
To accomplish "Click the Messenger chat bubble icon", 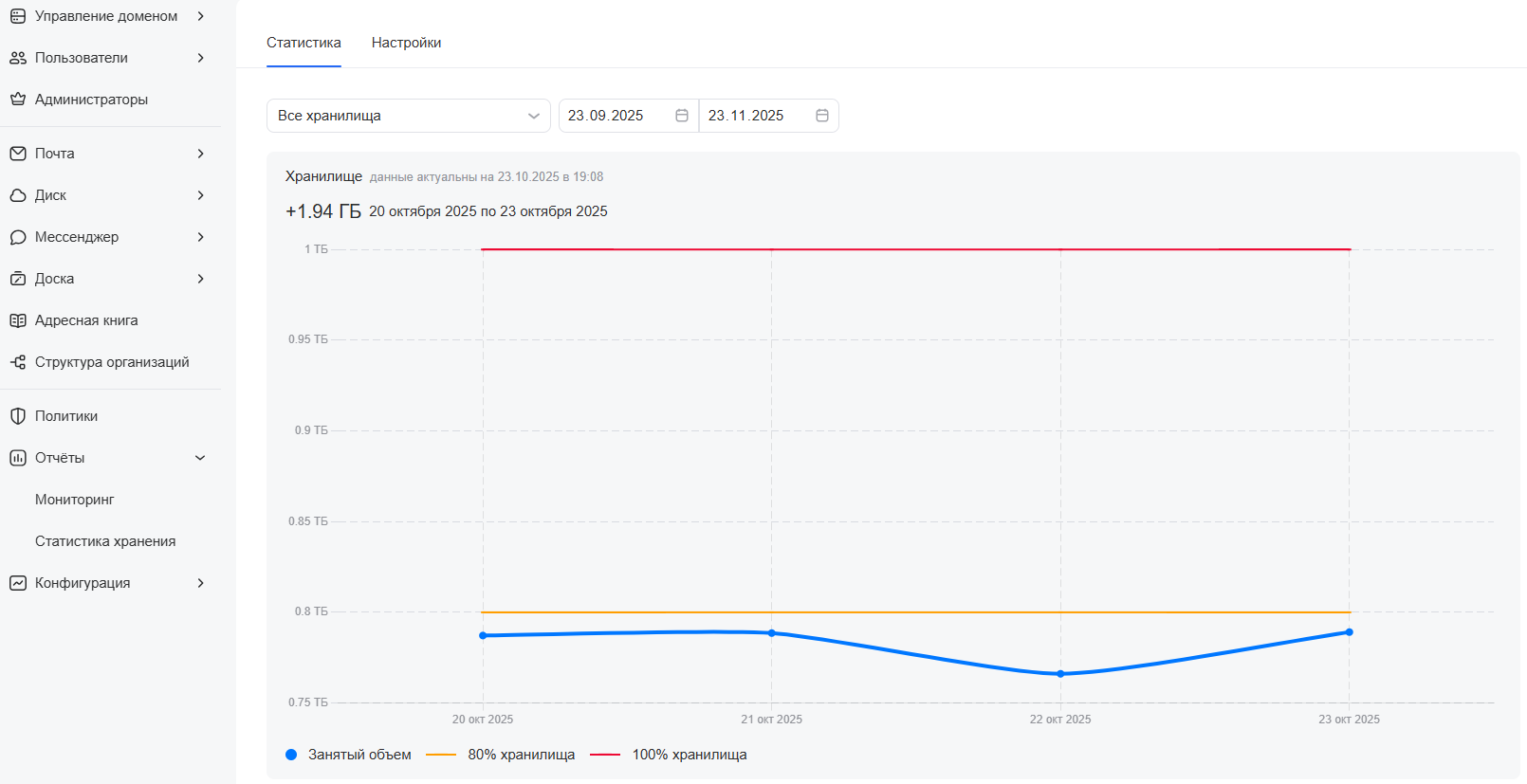I will [18, 237].
